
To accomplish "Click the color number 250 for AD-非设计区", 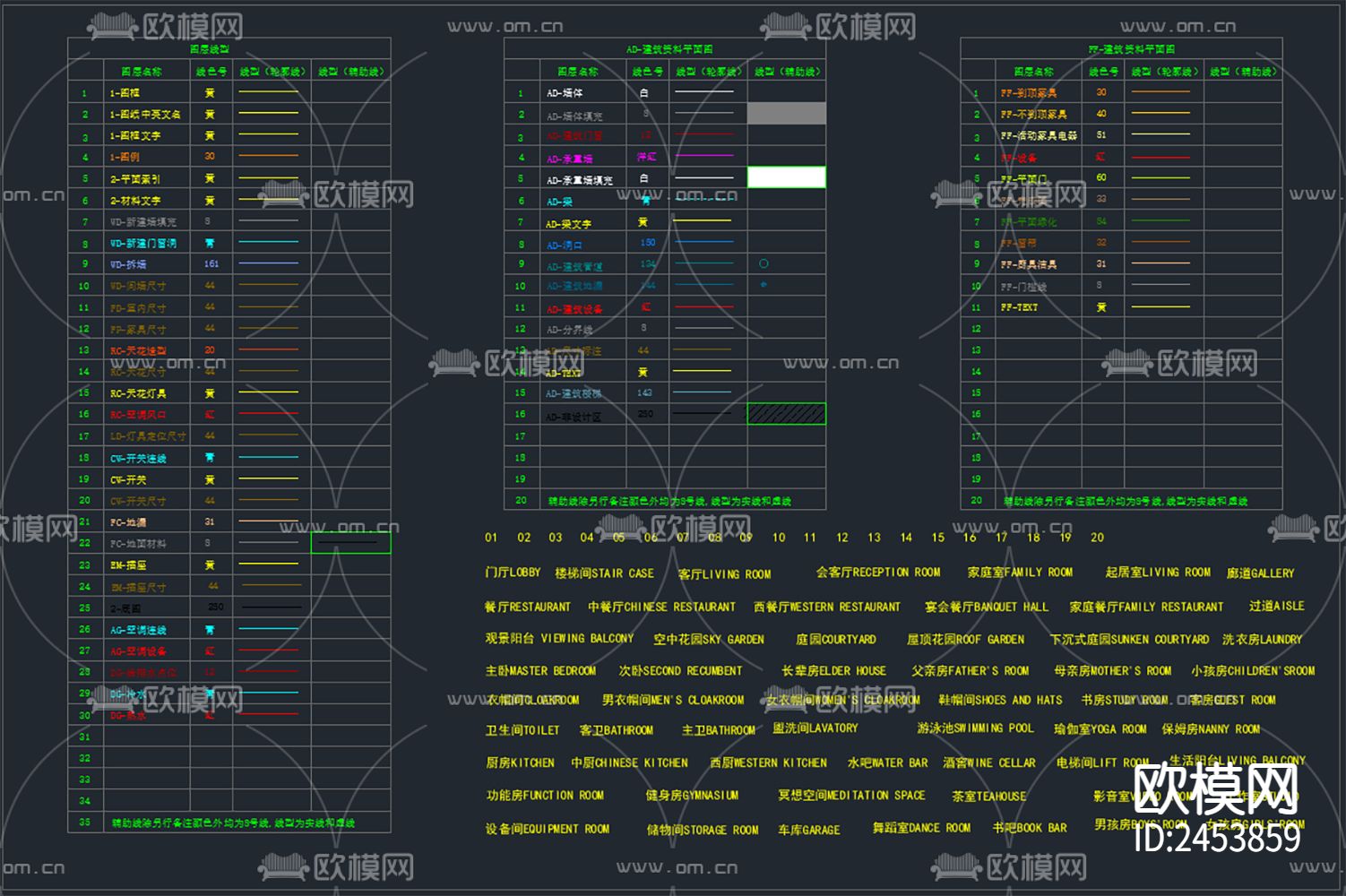I will point(646,414).
